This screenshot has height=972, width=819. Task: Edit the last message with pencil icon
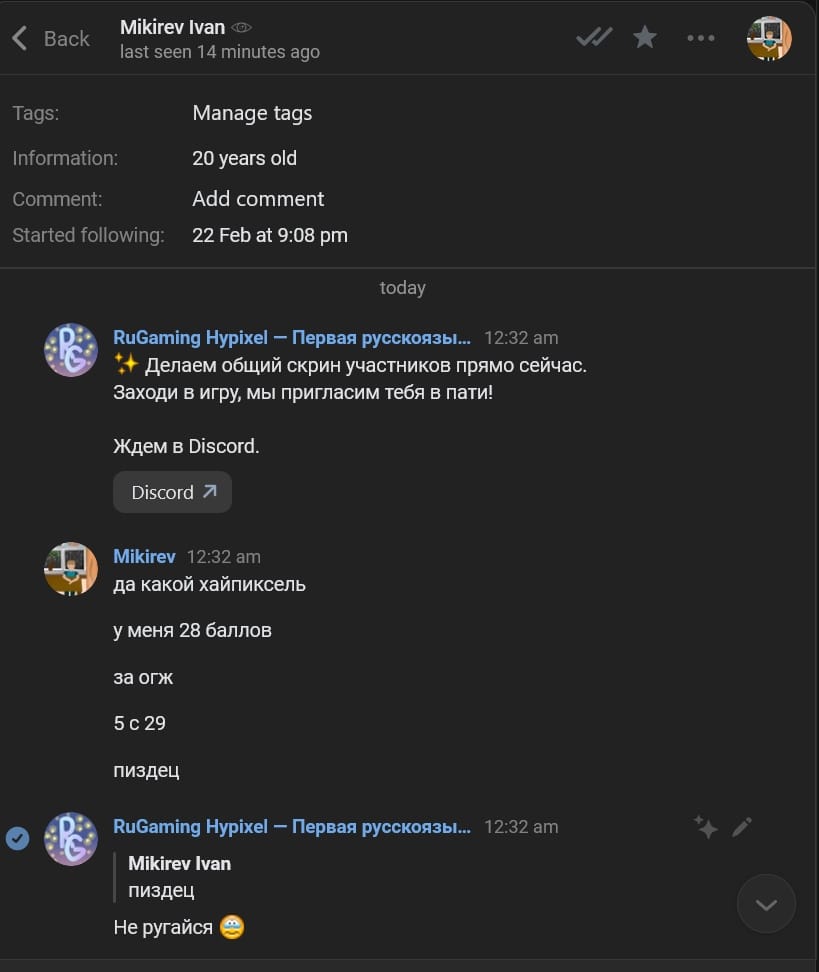(741, 827)
